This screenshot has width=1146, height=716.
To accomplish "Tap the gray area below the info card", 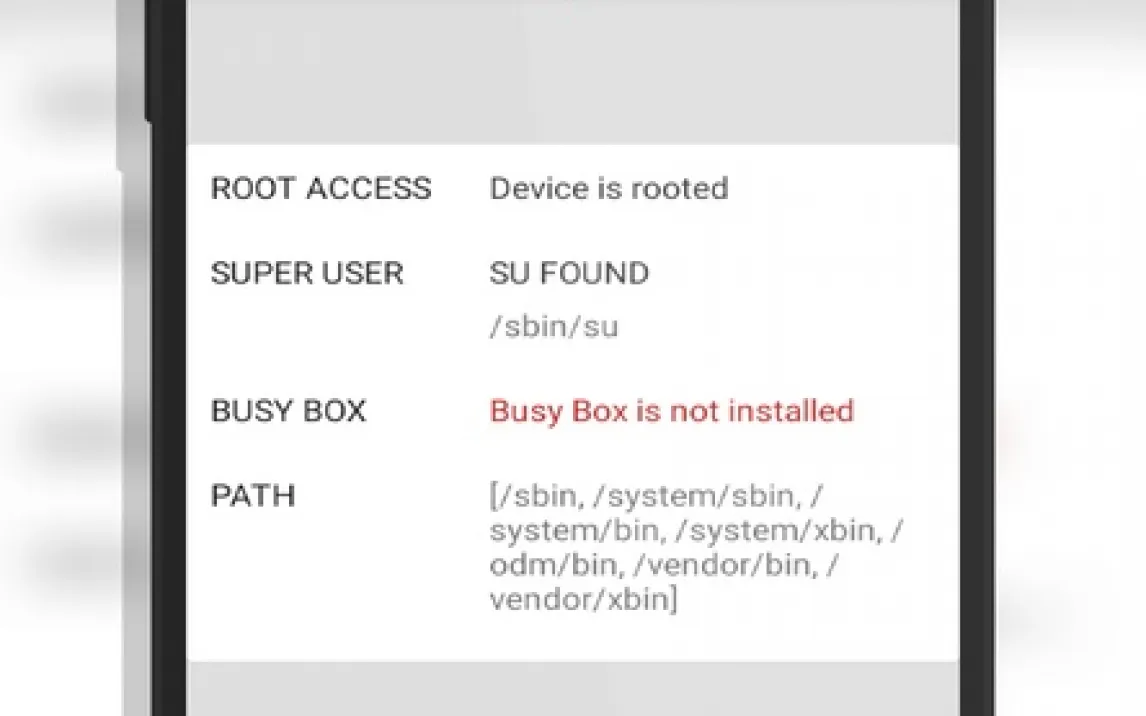I will click(572, 690).
